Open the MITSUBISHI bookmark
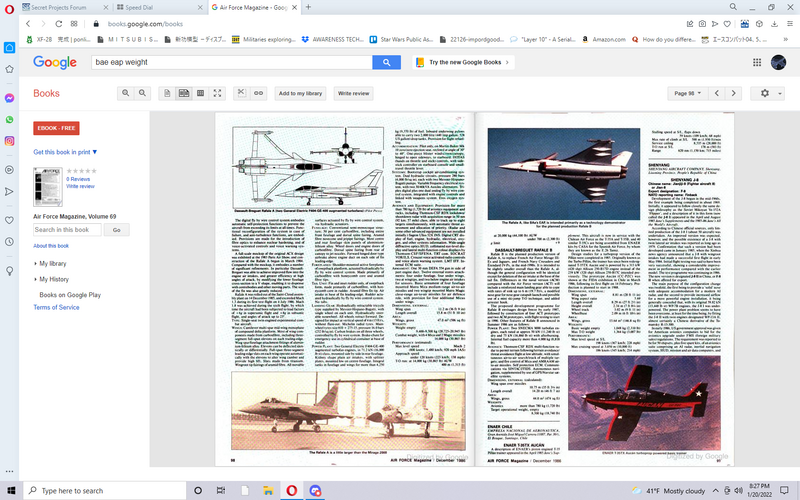 [x=128, y=39]
